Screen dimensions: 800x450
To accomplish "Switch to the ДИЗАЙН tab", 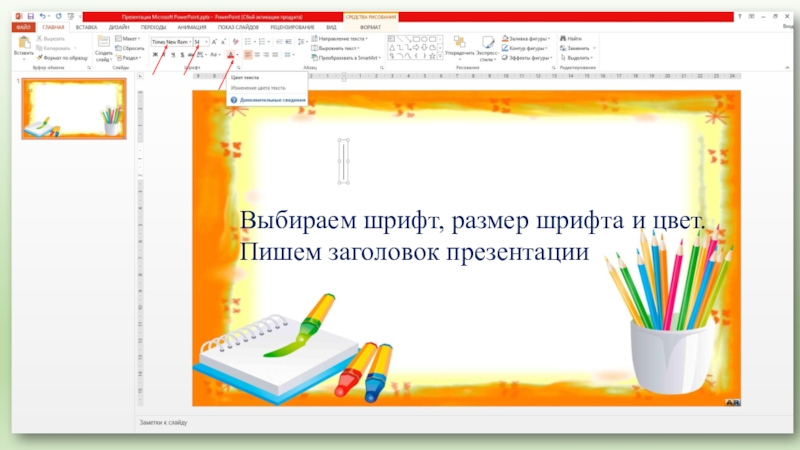I will 119,27.
